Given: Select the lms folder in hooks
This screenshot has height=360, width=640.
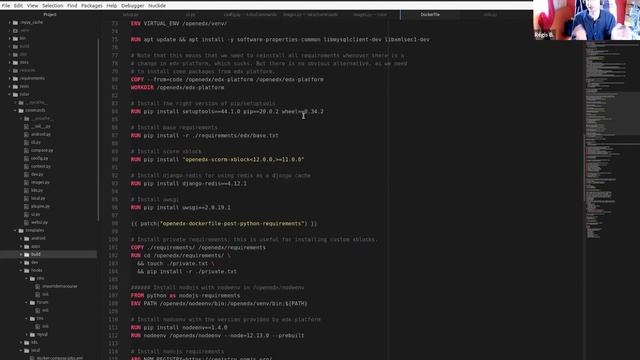Looking at the screenshot, I should pos(40,318).
